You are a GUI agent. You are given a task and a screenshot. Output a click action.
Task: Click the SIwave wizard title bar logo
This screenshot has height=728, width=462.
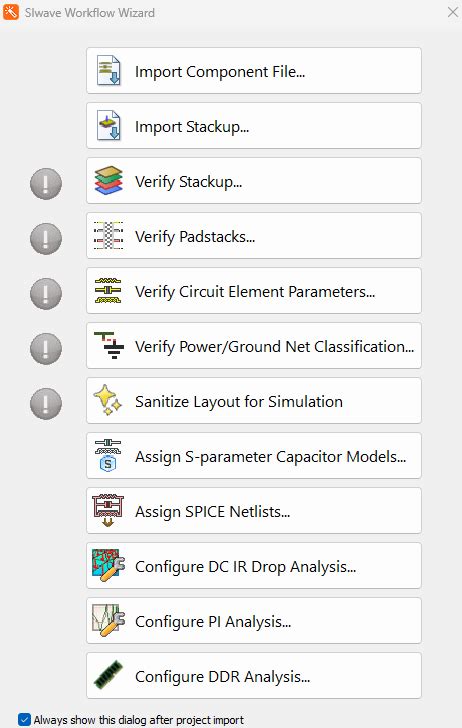11,12
